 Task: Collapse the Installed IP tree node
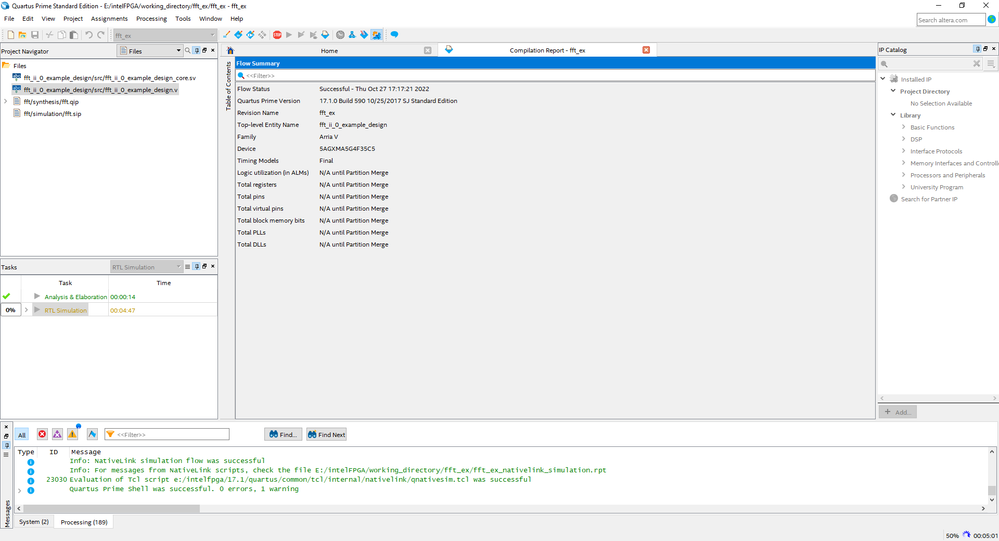pyautogui.click(x=883, y=79)
